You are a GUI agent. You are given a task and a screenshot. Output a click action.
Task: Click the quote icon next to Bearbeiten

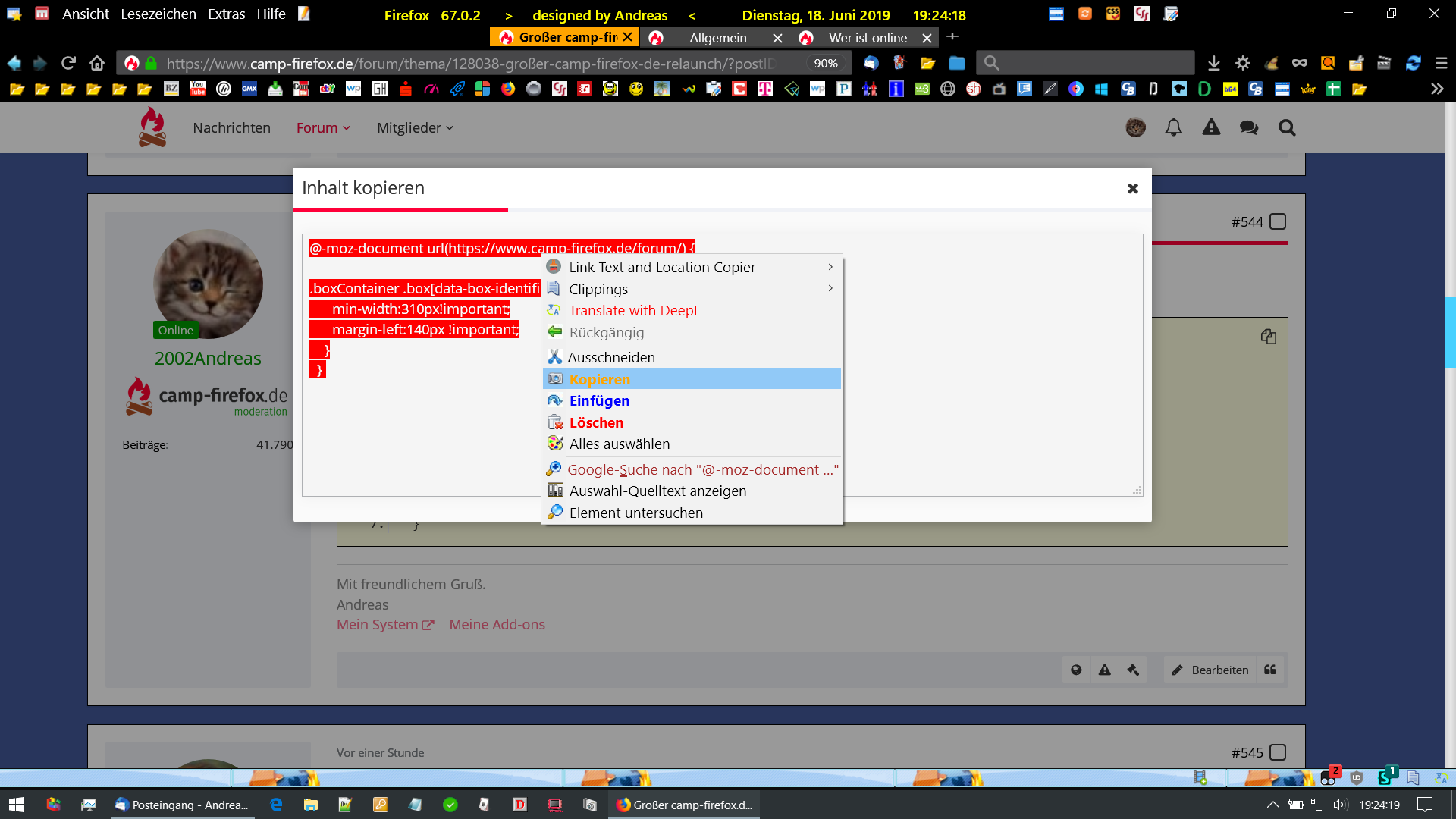click(1270, 670)
